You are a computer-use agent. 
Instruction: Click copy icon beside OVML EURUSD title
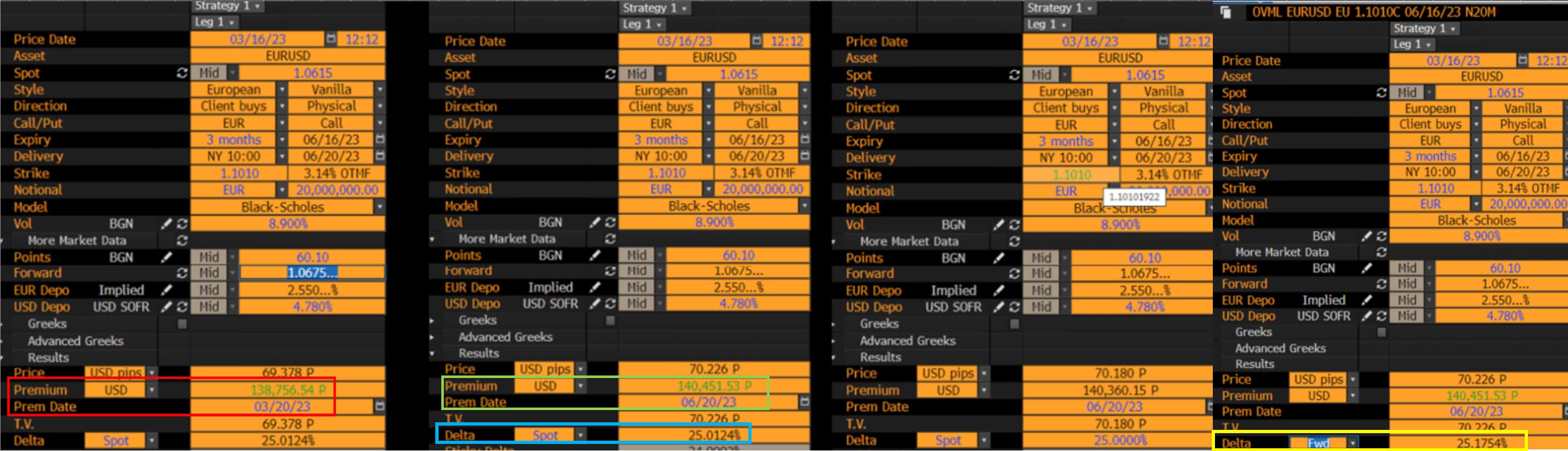pos(1226,12)
